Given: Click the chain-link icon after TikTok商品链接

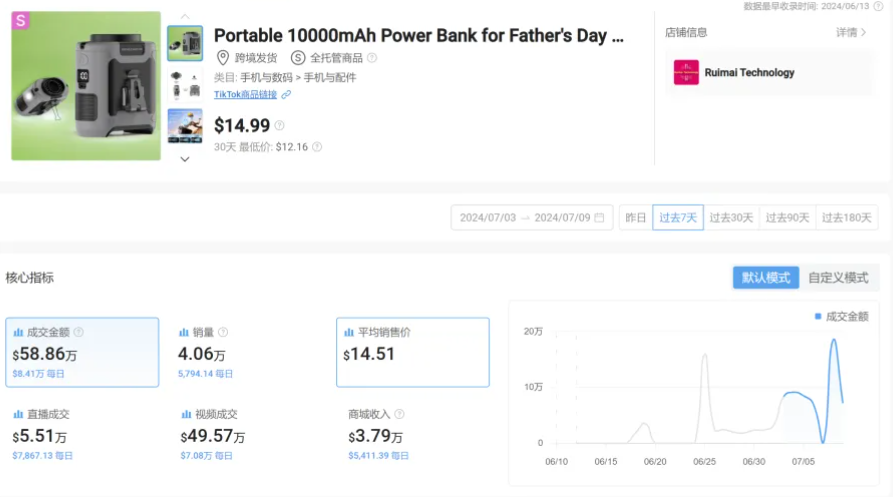Looking at the screenshot, I should 286,95.
